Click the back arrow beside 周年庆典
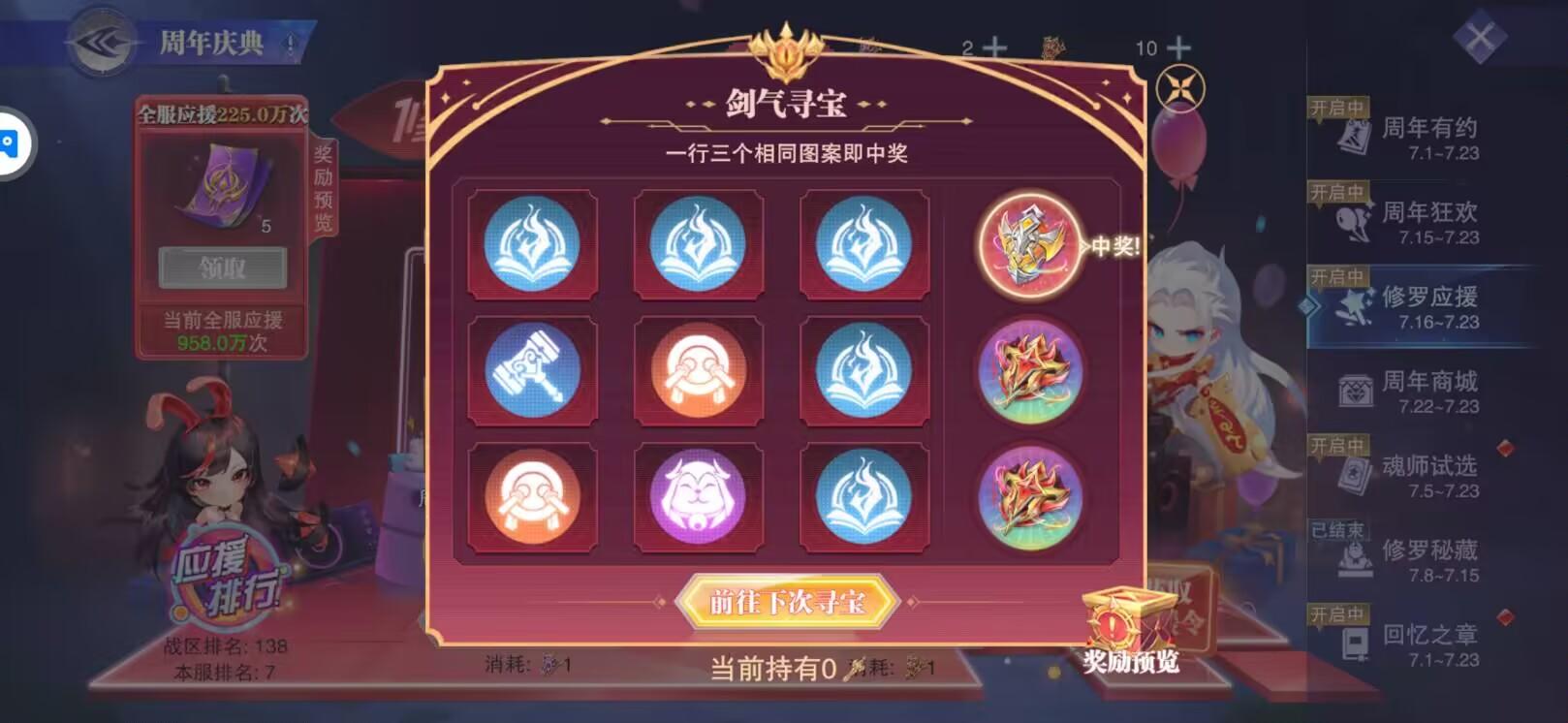The height and width of the screenshot is (723, 1568). (x=103, y=42)
